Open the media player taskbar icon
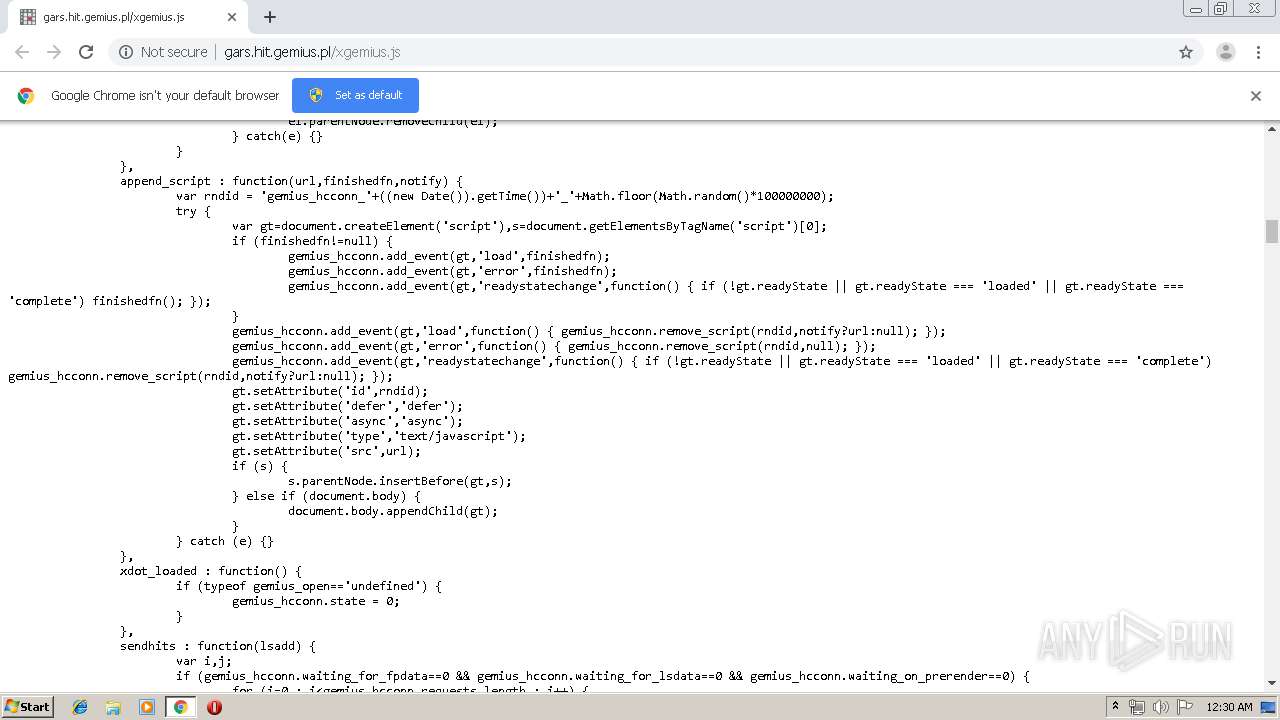The image size is (1280, 720). click(147, 707)
